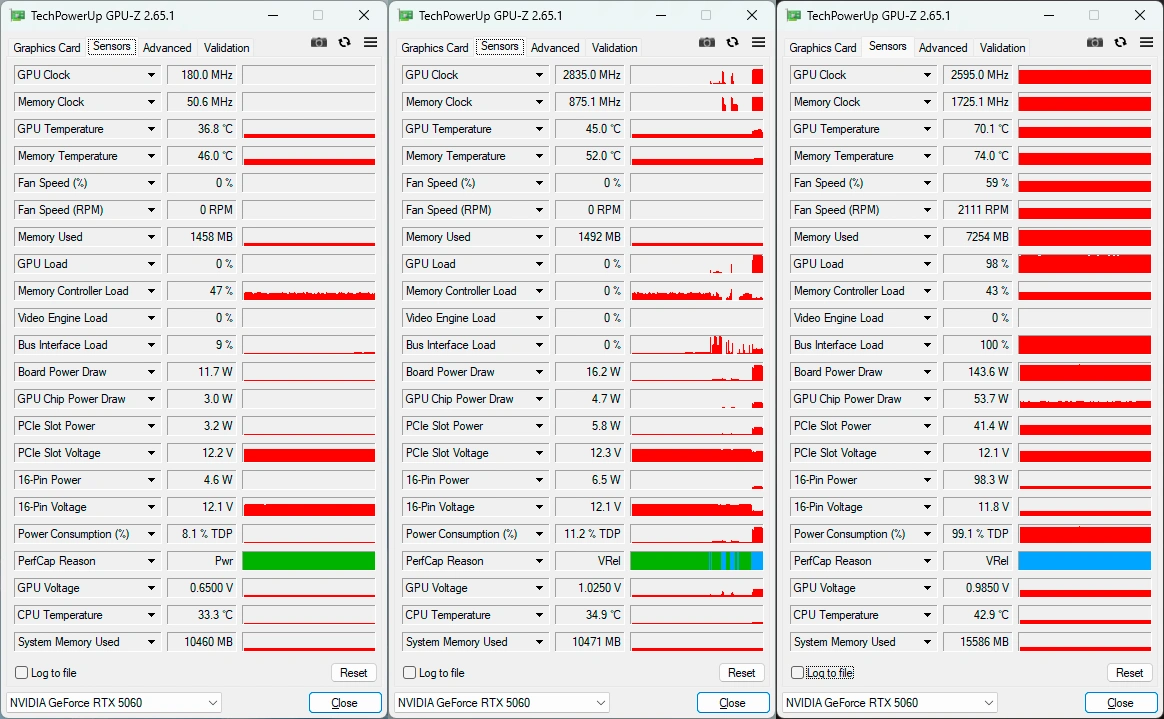
Task: Click Reset in the middle window
Action: (742, 673)
